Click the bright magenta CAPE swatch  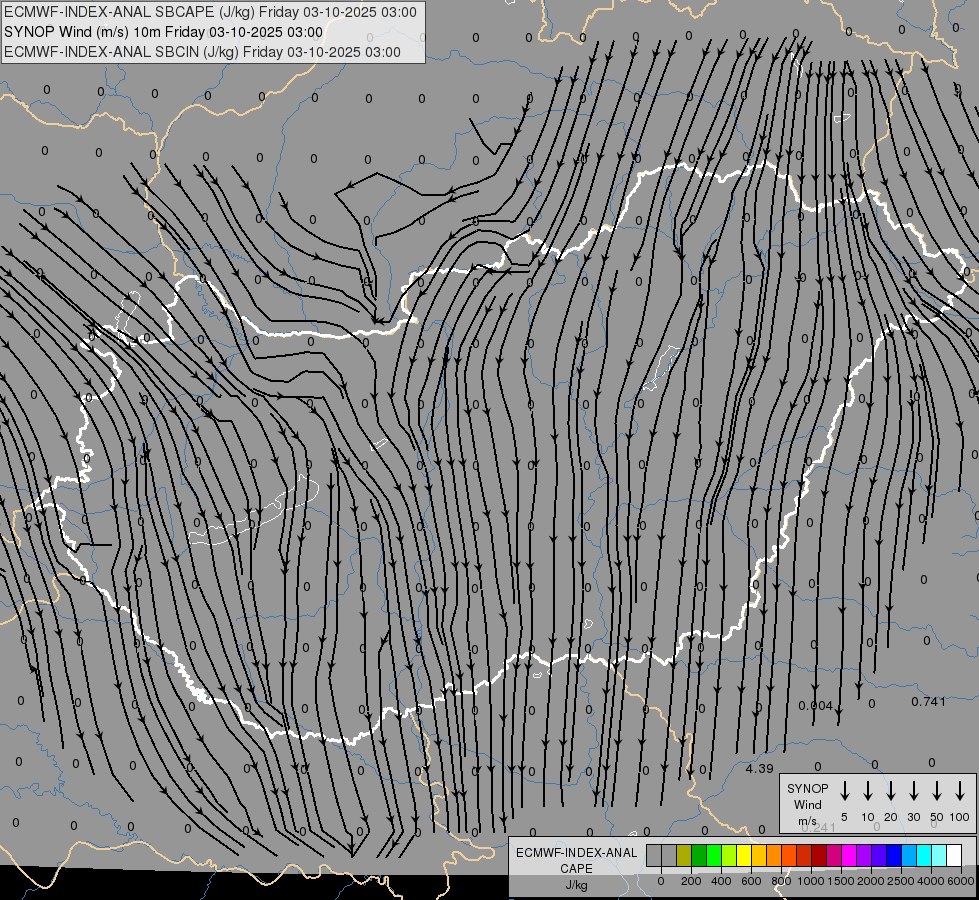pyautogui.click(x=849, y=856)
